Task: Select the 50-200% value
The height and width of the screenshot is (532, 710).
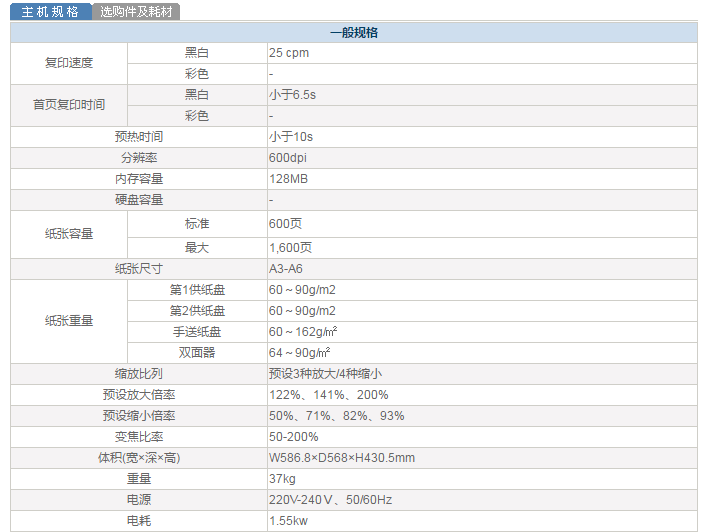Action: tap(293, 437)
